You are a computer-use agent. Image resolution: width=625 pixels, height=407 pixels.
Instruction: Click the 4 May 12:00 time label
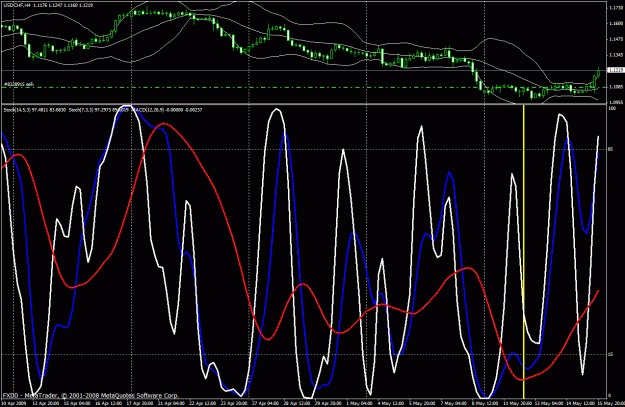click(390, 403)
